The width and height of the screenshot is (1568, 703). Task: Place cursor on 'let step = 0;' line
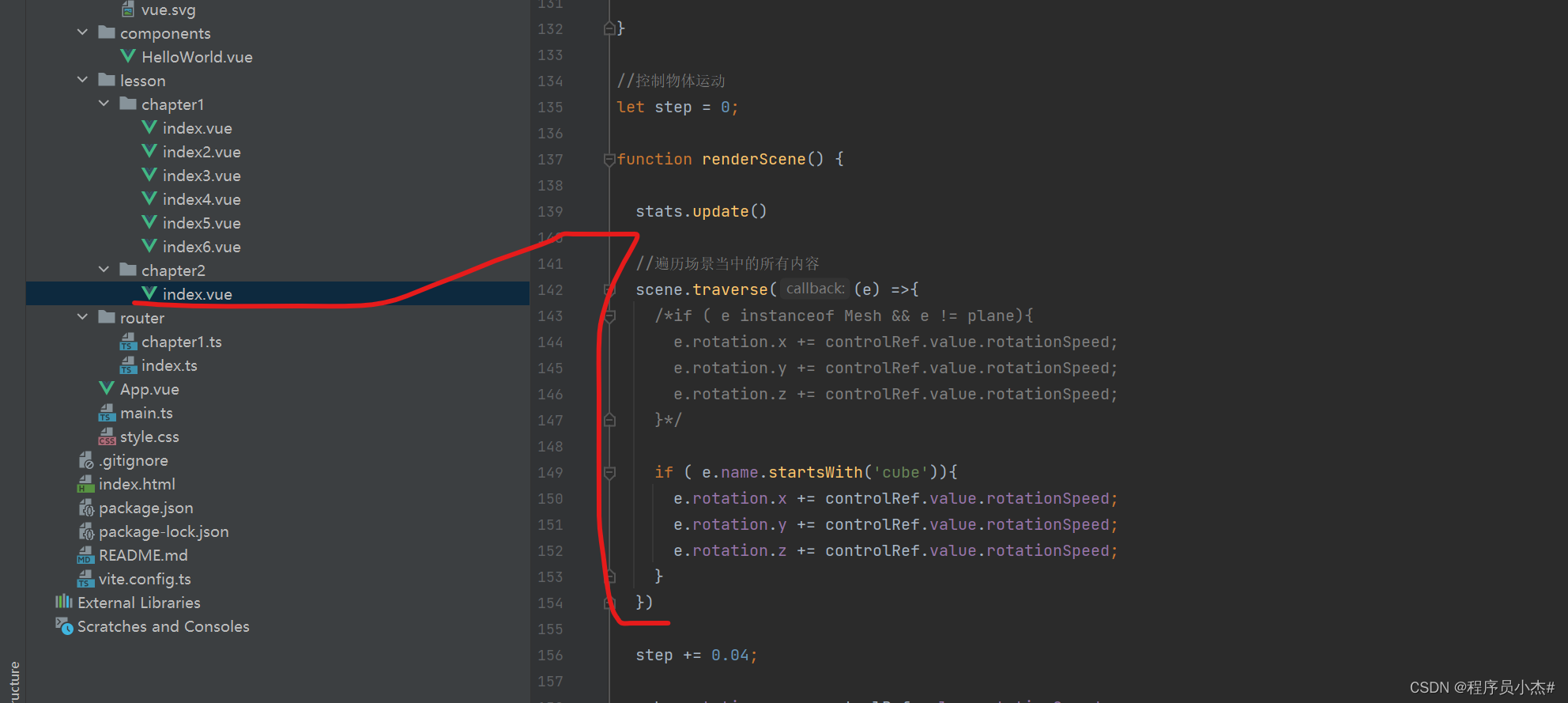pyautogui.click(x=677, y=108)
